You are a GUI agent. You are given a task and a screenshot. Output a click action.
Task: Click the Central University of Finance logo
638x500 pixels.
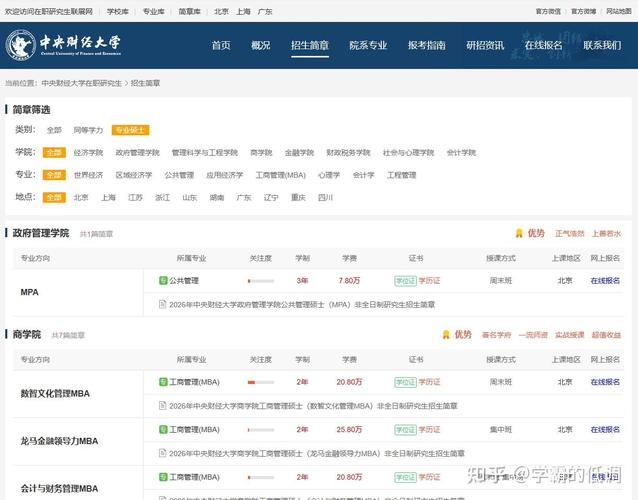(x=63, y=45)
